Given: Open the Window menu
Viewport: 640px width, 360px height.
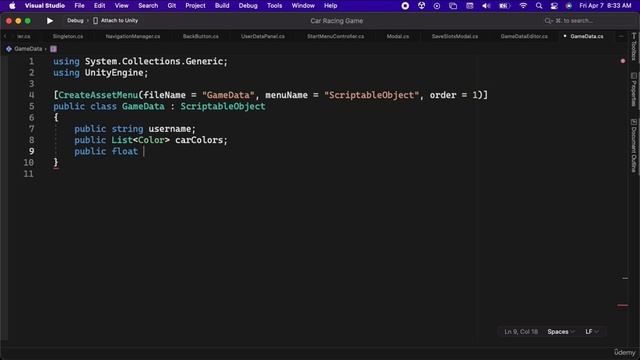Looking at the screenshot, I should [303, 6].
